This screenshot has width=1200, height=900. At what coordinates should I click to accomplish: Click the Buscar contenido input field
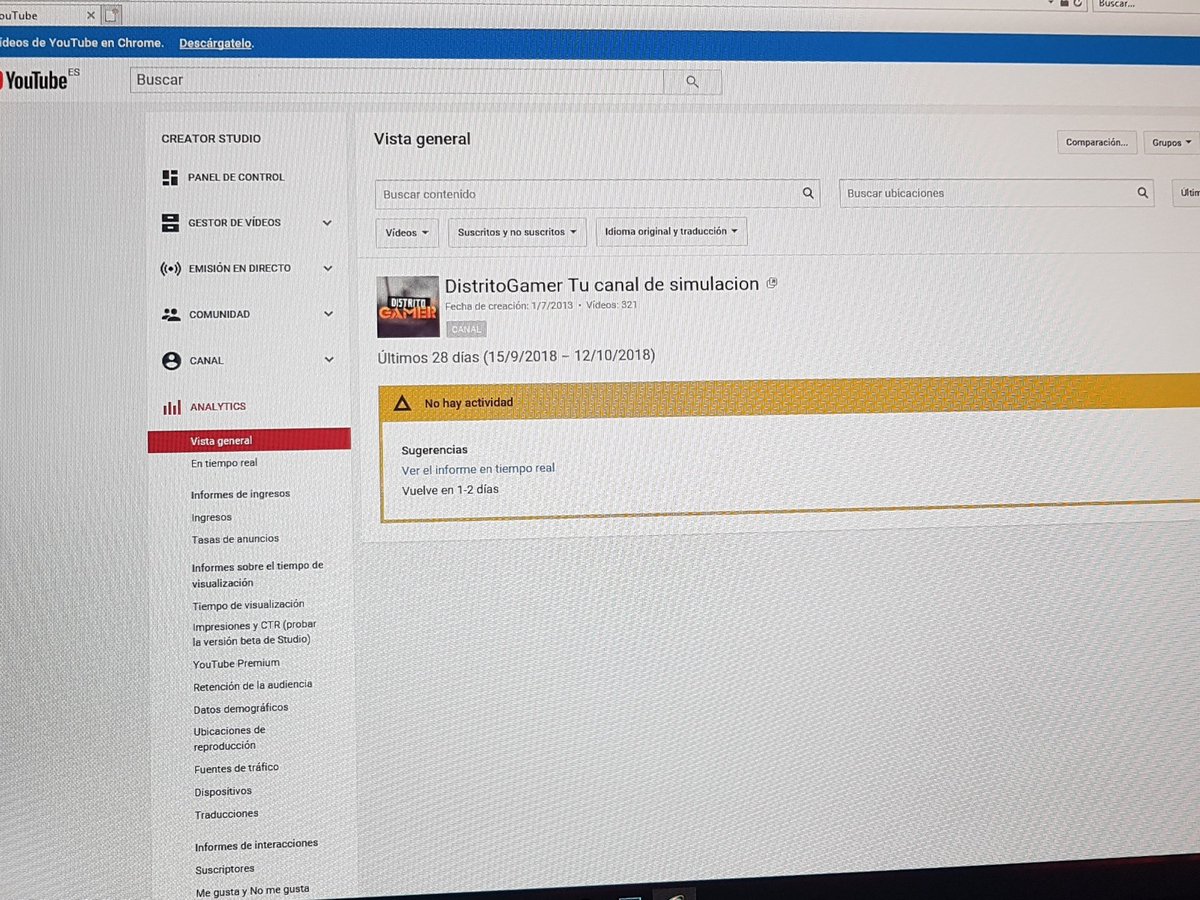click(598, 194)
